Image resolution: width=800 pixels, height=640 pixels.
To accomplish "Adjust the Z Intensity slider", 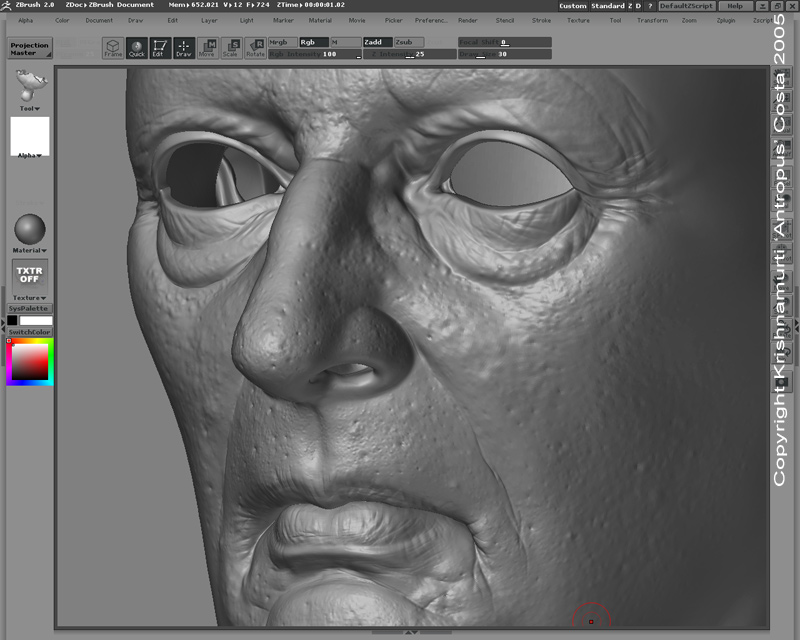I will (x=410, y=54).
